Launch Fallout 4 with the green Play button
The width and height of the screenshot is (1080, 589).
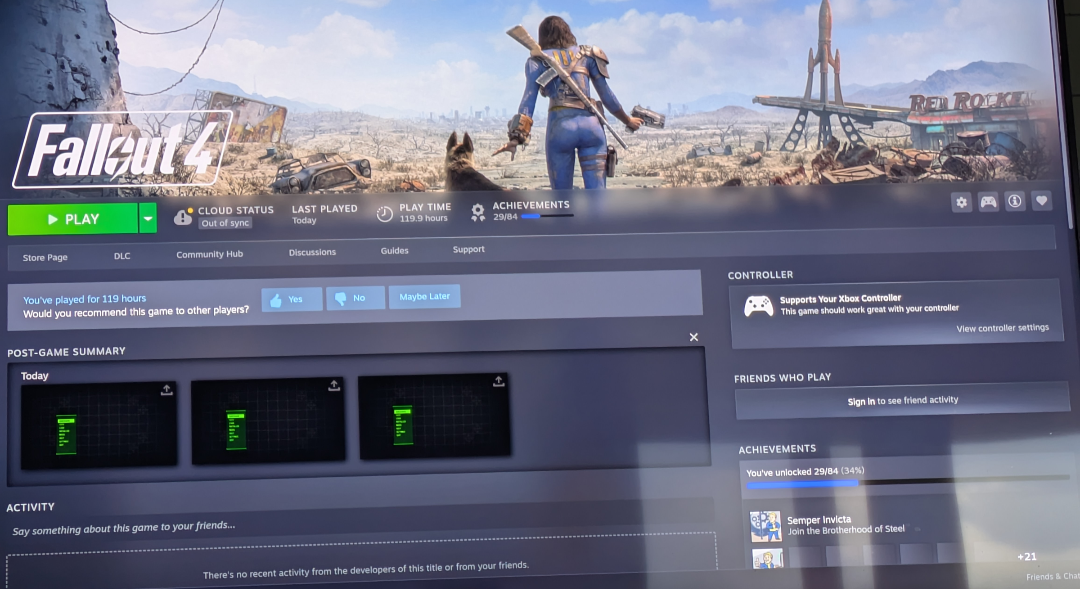click(x=72, y=219)
